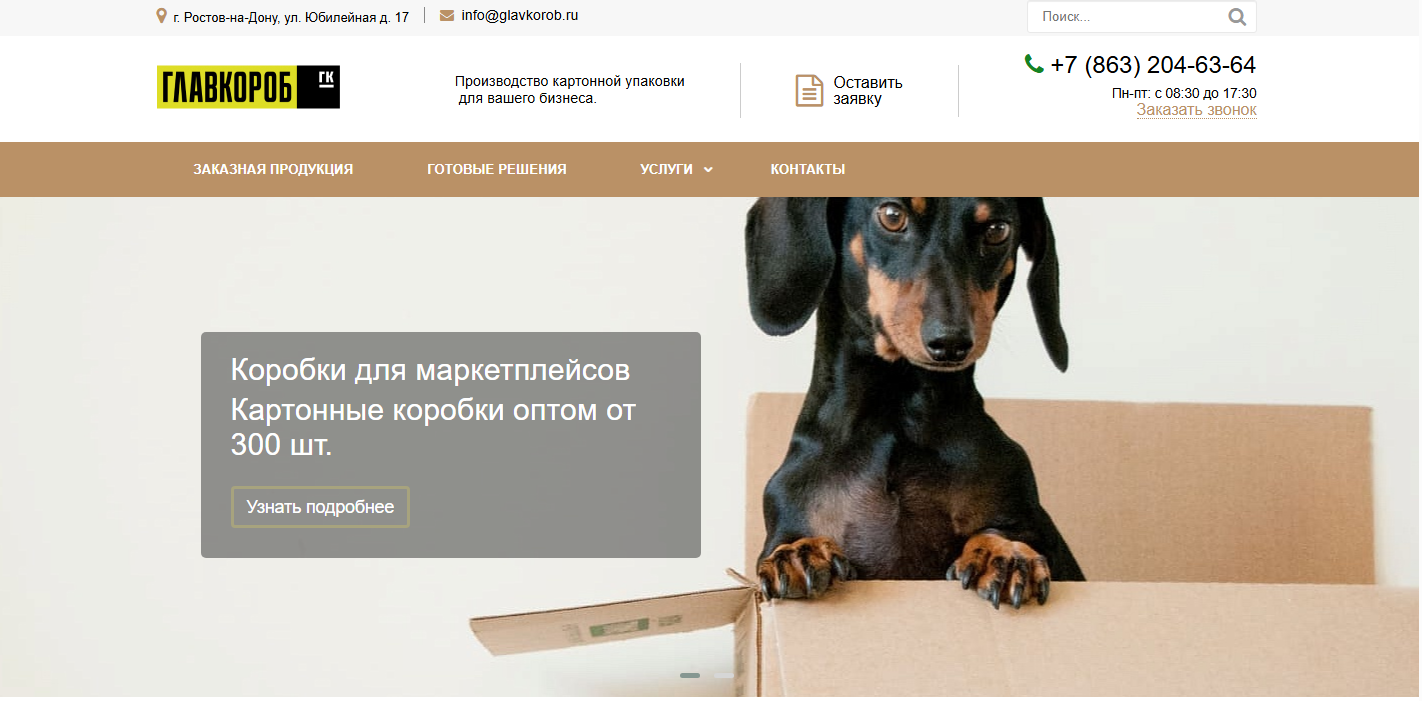Expand the Услуги dropdown chevron
This screenshot has height=701, width=1422.
(708, 170)
